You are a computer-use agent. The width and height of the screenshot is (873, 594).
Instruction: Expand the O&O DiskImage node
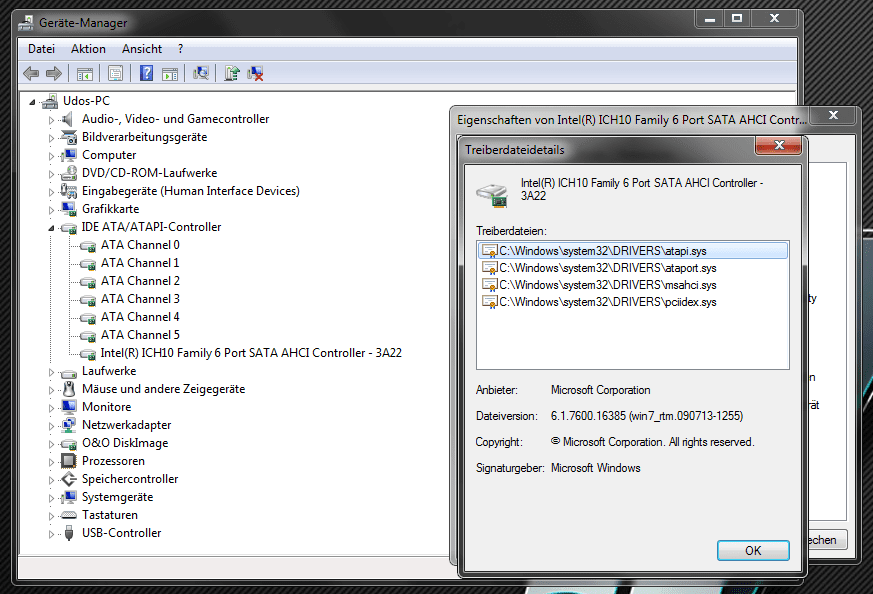tap(51, 444)
